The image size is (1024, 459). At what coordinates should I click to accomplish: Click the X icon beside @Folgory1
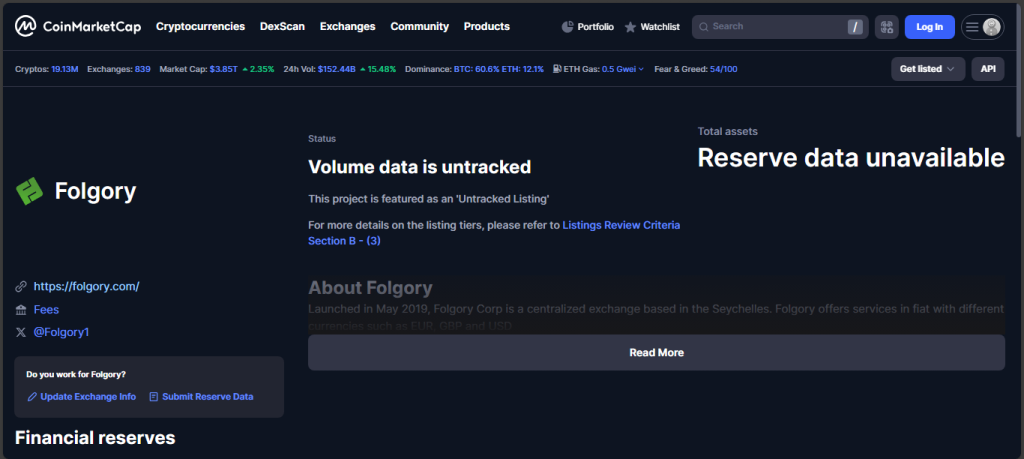pos(21,332)
